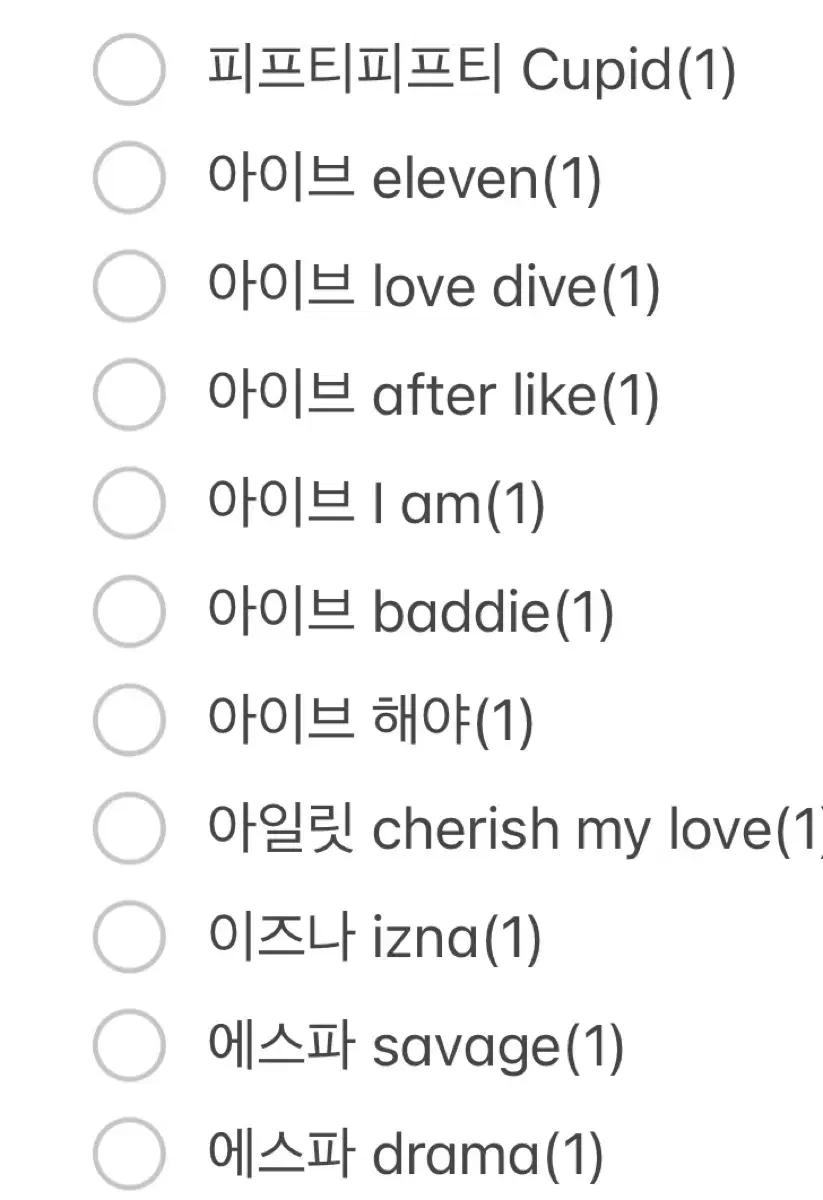Choose the 아이브 love dive option circle
Image resolution: width=823 pixels, height=1200 pixels.
(128, 286)
